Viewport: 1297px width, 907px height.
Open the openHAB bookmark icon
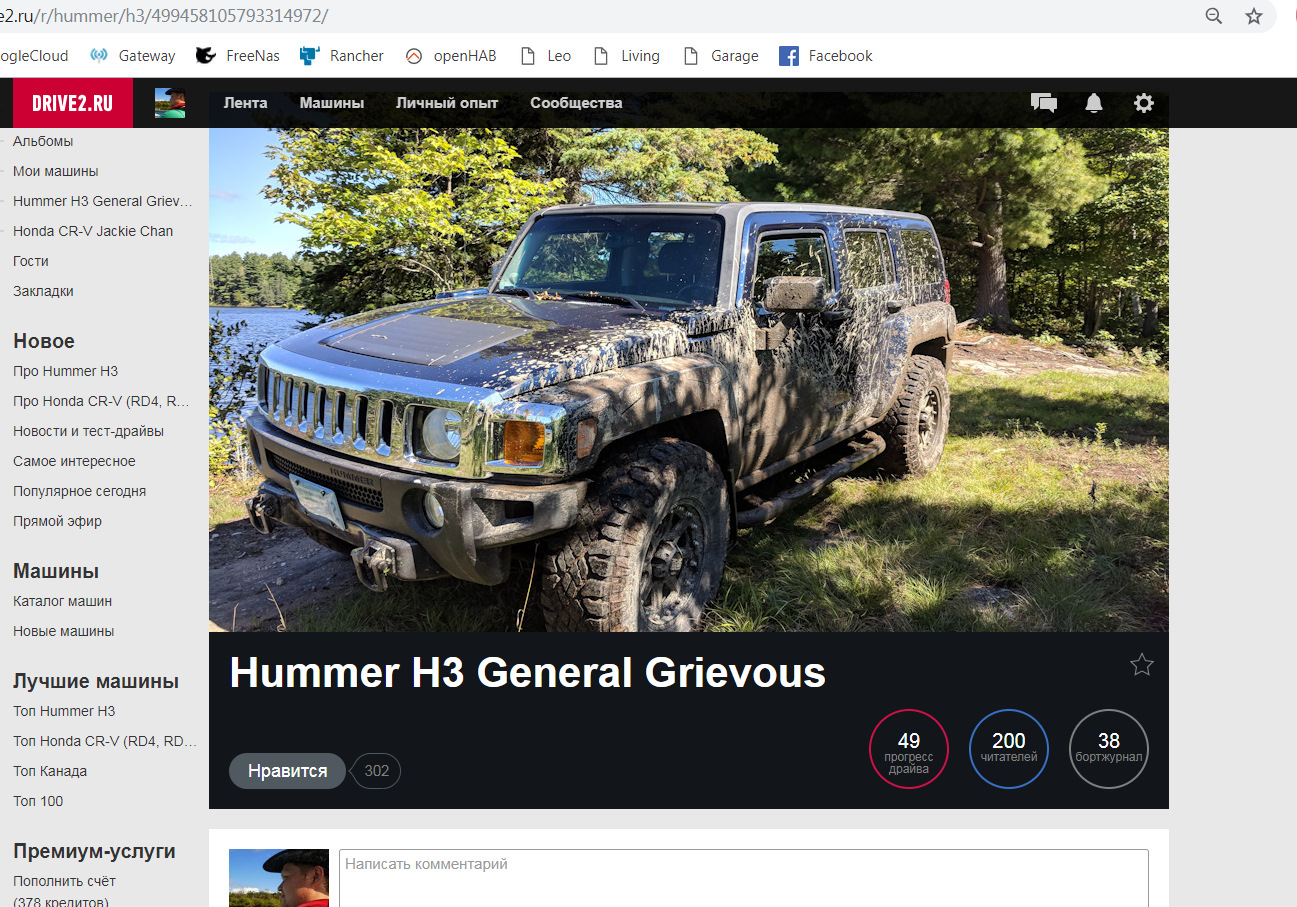click(413, 56)
